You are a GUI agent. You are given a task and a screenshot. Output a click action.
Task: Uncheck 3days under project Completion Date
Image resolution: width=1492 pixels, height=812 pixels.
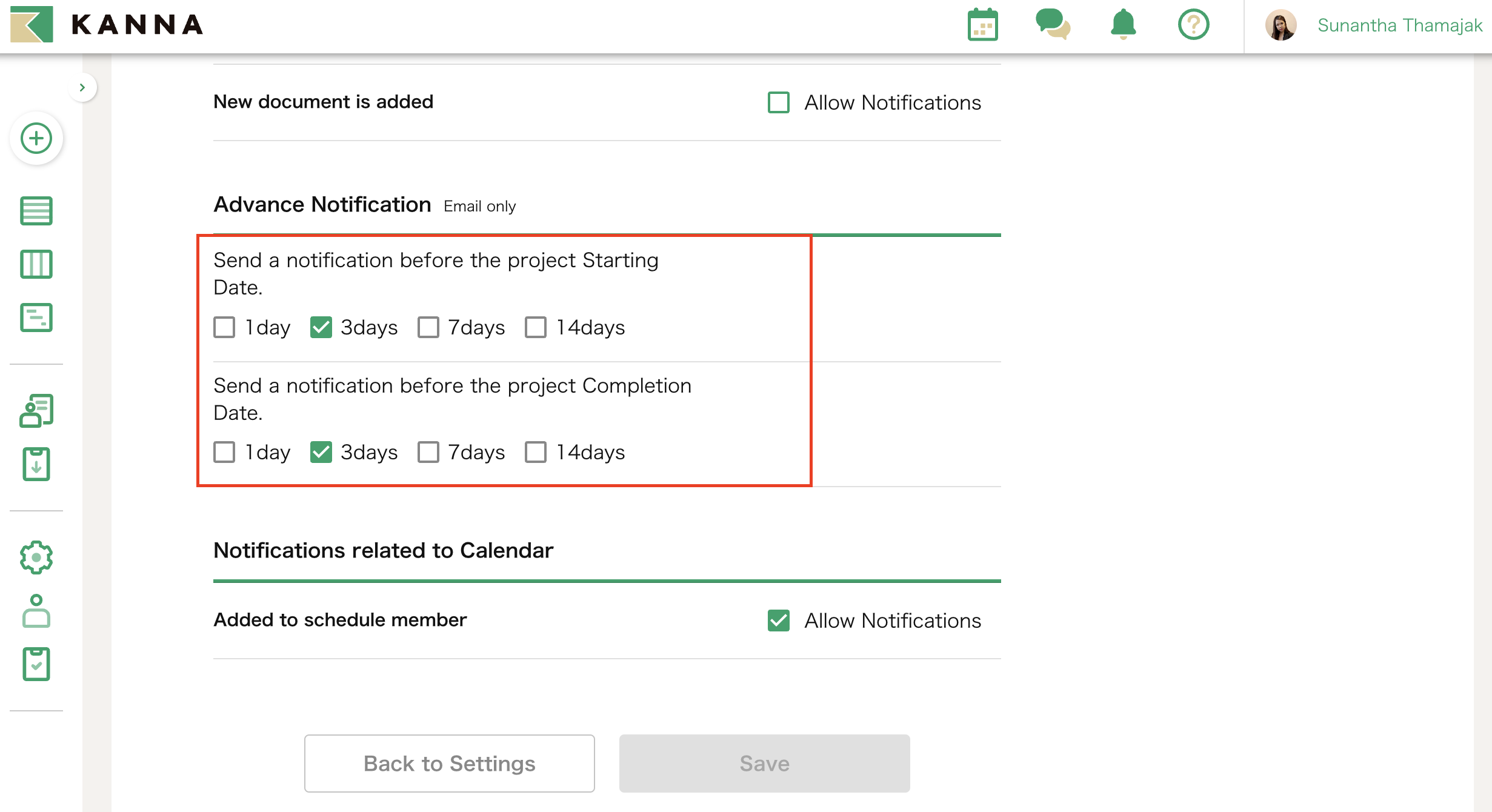pos(321,452)
